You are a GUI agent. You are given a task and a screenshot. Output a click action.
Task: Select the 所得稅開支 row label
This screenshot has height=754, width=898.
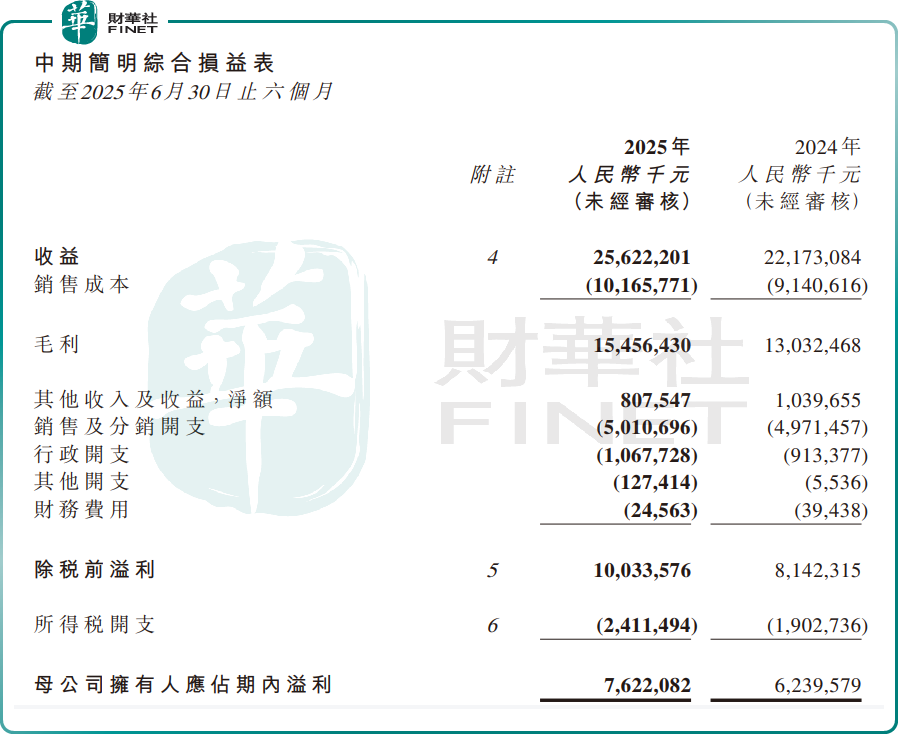tap(94, 625)
